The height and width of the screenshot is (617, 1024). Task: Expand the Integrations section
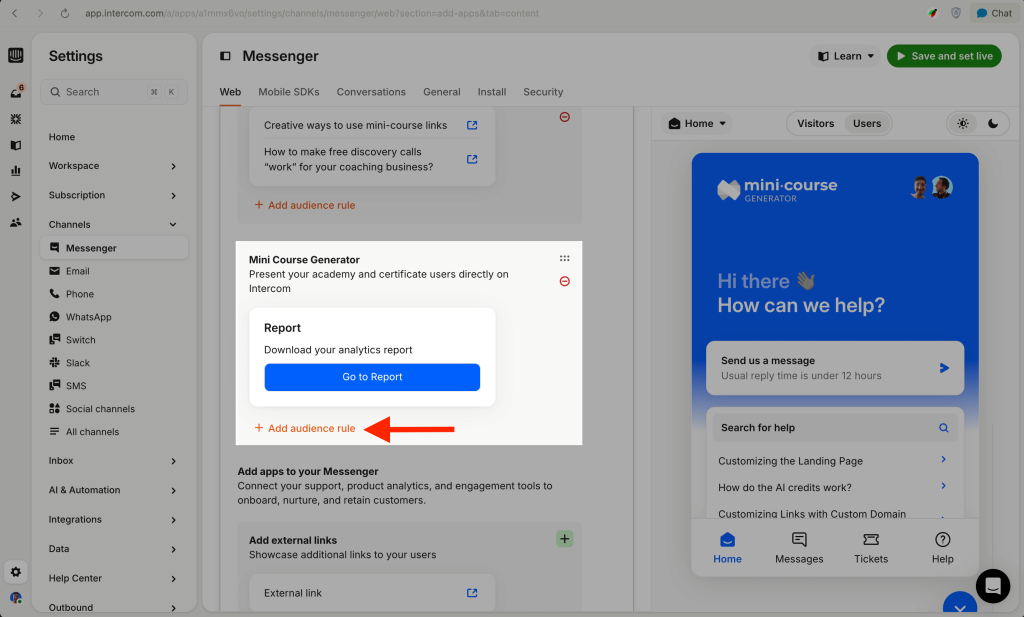click(x=112, y=520)
